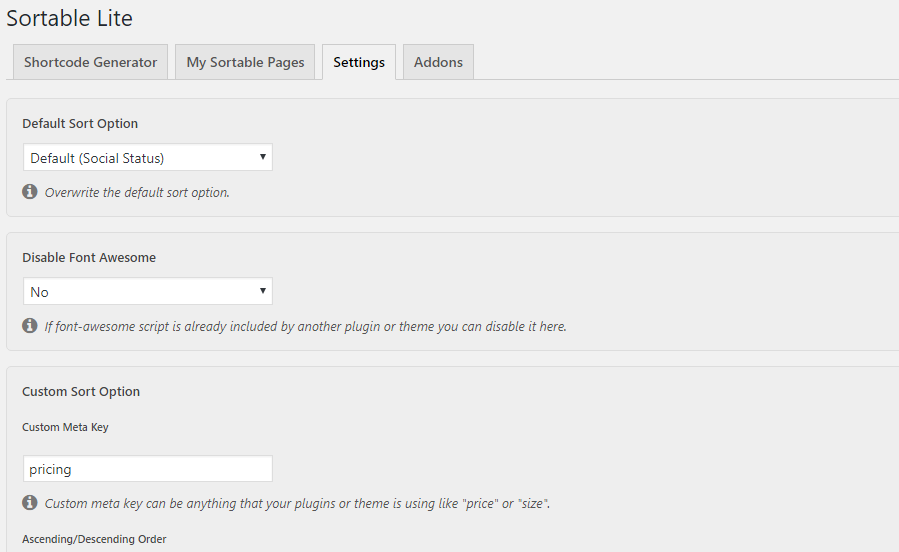This screenshot has height=552, width=899.
Task: Click the 'Ascending/Descending Order' label
Action: pos(94,539)
